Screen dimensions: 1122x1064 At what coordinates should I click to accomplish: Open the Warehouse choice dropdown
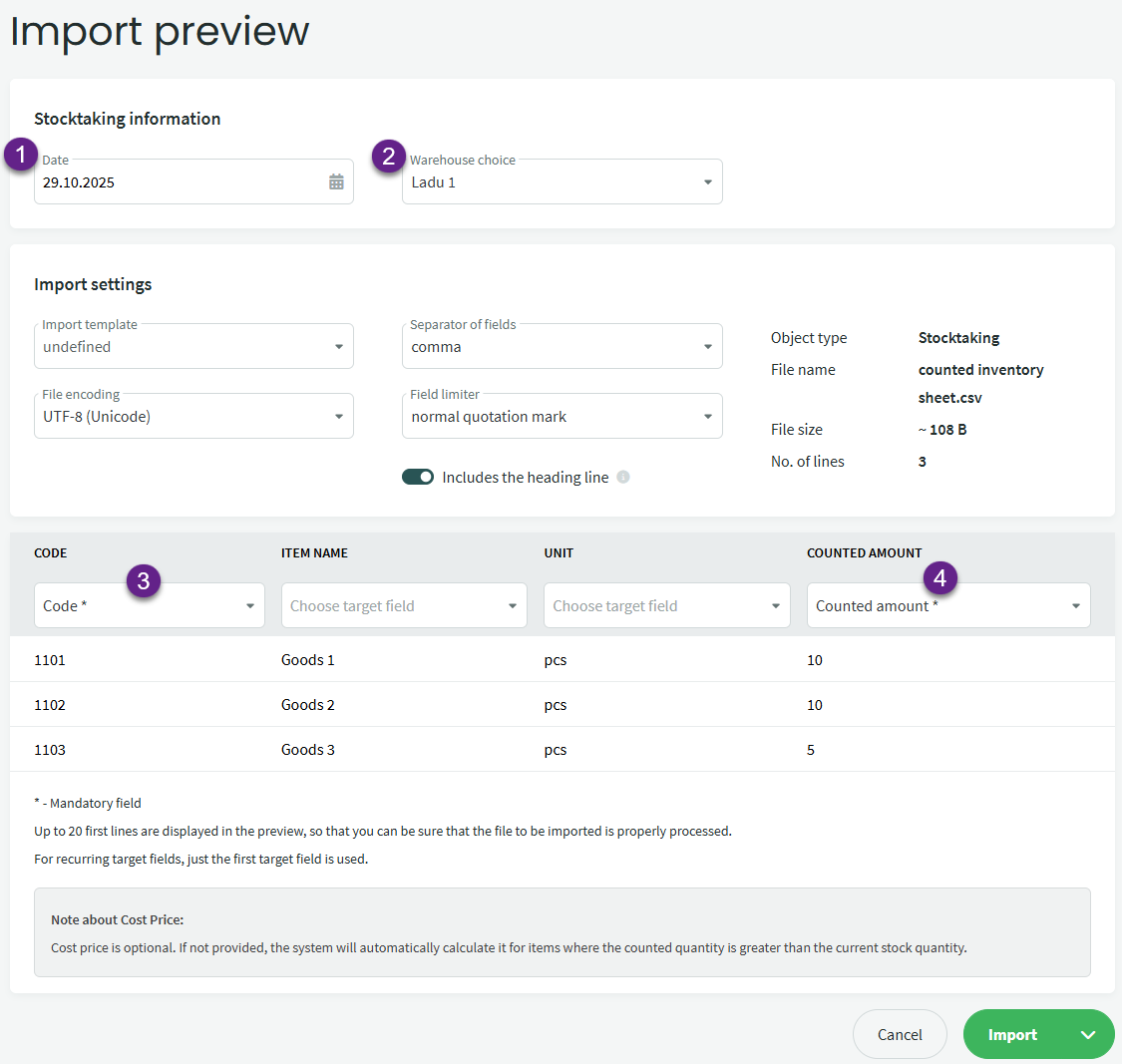click(561, 182)
